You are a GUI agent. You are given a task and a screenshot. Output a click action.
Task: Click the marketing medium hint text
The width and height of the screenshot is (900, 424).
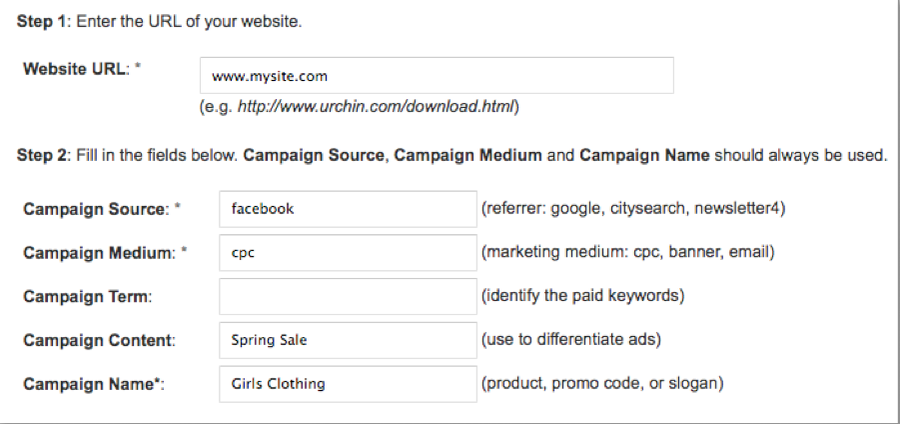tap(627, 253)
